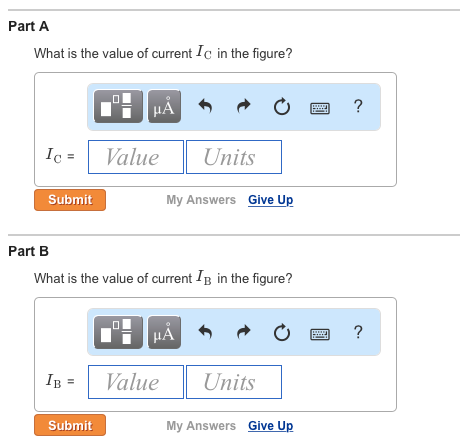Redo entry in Part B toolbar

click(x=244, y=332)
